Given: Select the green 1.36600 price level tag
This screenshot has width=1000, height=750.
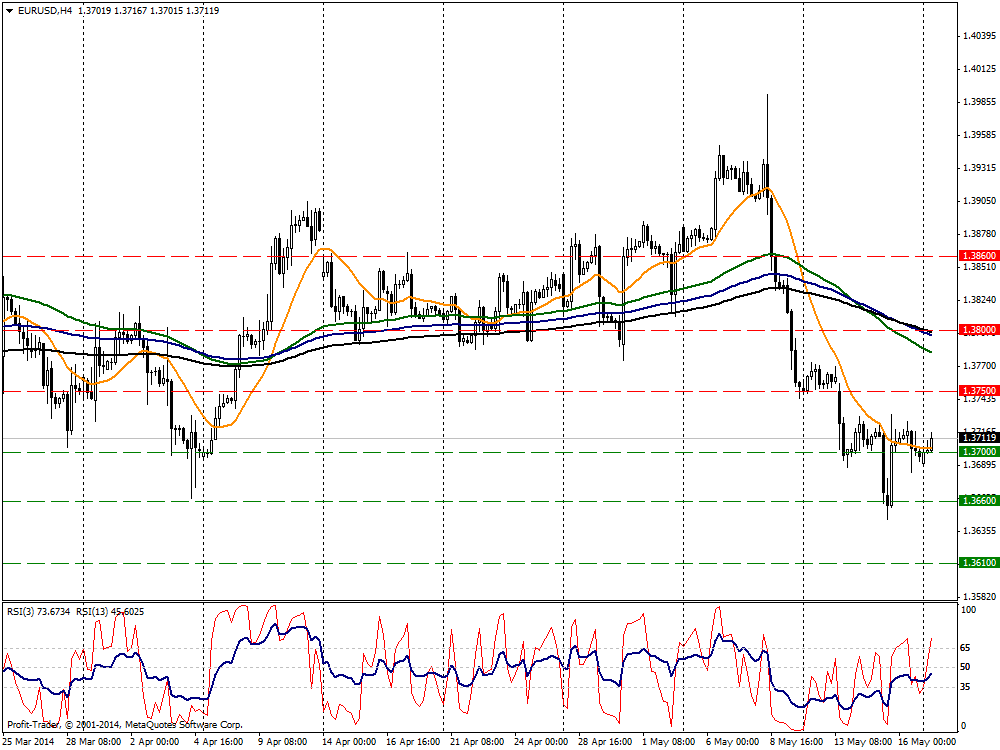Looking at the screenshot, I should coord(977,500).
